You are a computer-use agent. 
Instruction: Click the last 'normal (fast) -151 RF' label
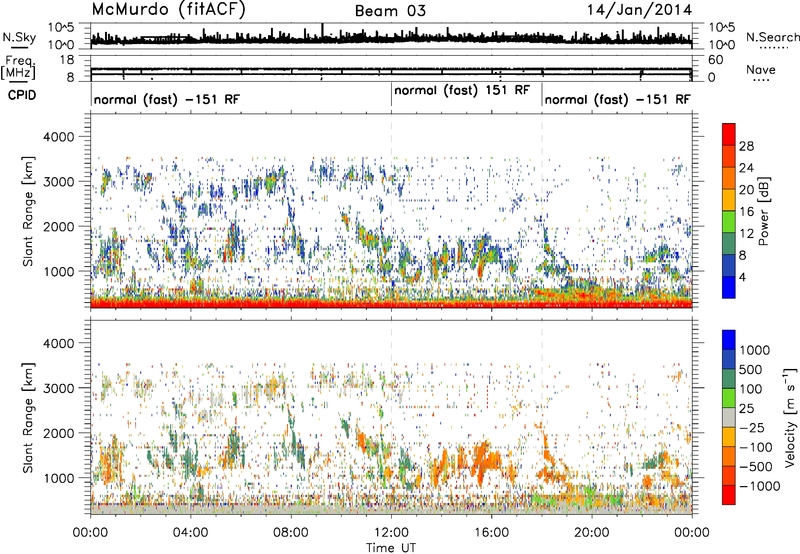point(617,99)
